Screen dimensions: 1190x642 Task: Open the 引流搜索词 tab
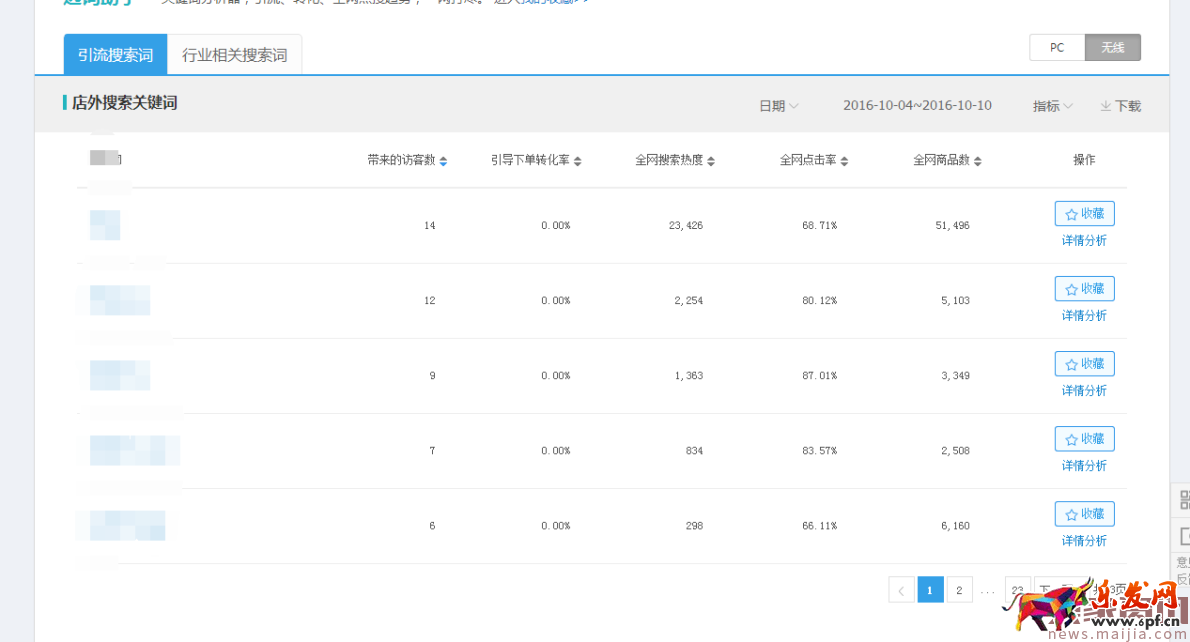pyautogui.click(x=115, y=55)
